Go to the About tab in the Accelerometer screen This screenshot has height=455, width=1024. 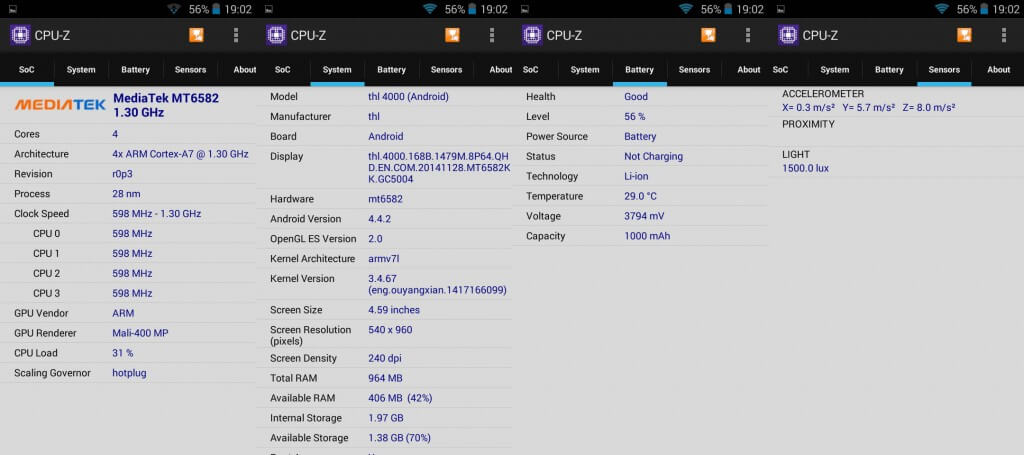point(998,70)
